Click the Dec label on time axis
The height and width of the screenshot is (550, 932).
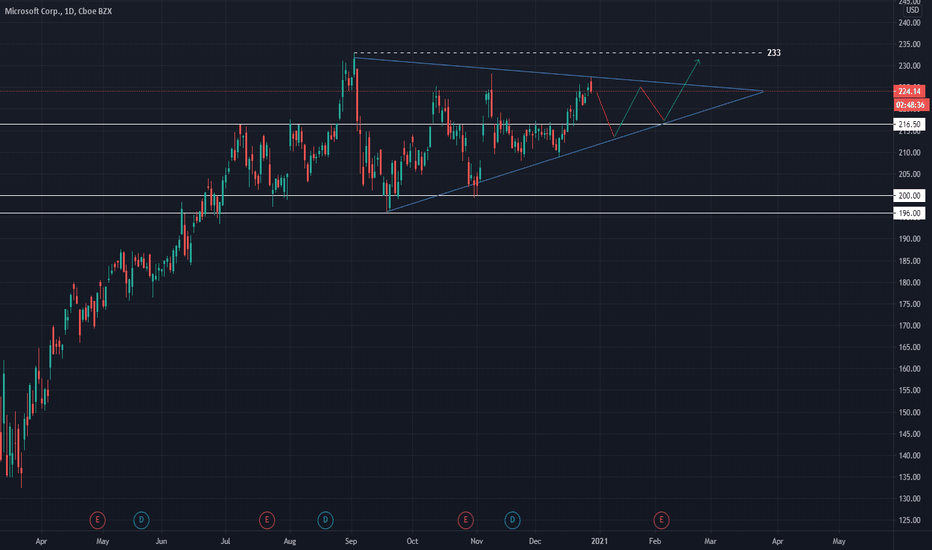535,541
